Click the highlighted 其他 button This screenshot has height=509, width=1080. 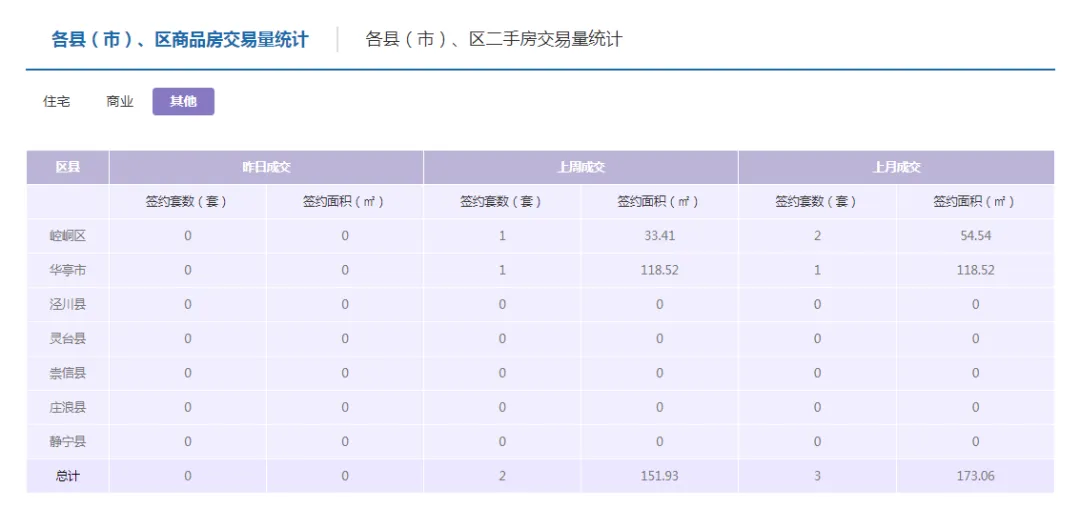[183, 102]
